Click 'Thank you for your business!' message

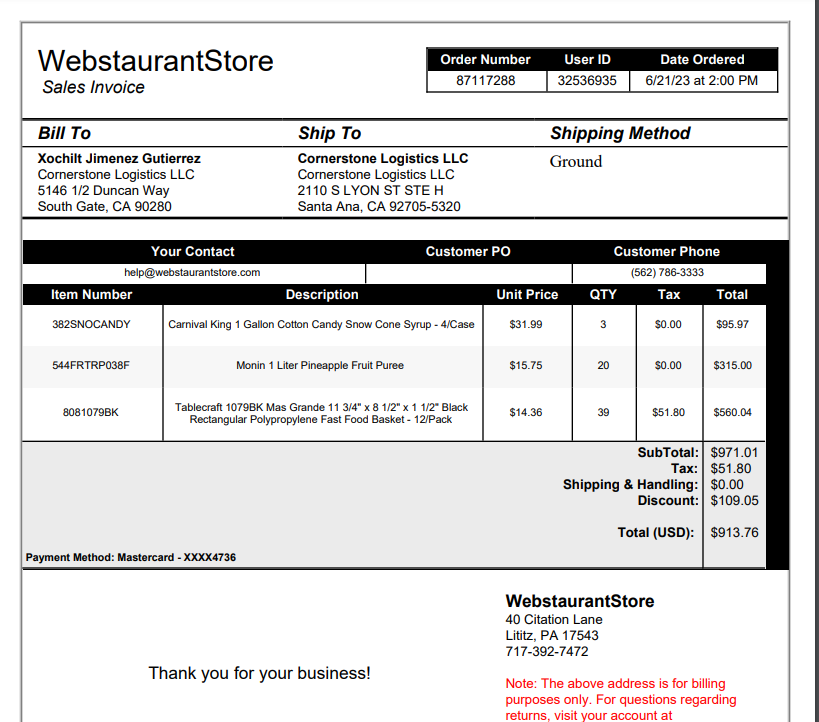(260, 673)
